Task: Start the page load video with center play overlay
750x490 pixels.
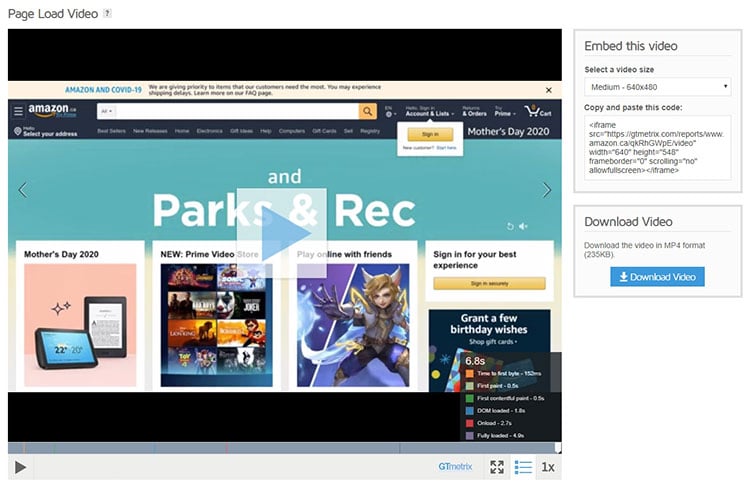Action: (x=282, y=233)
